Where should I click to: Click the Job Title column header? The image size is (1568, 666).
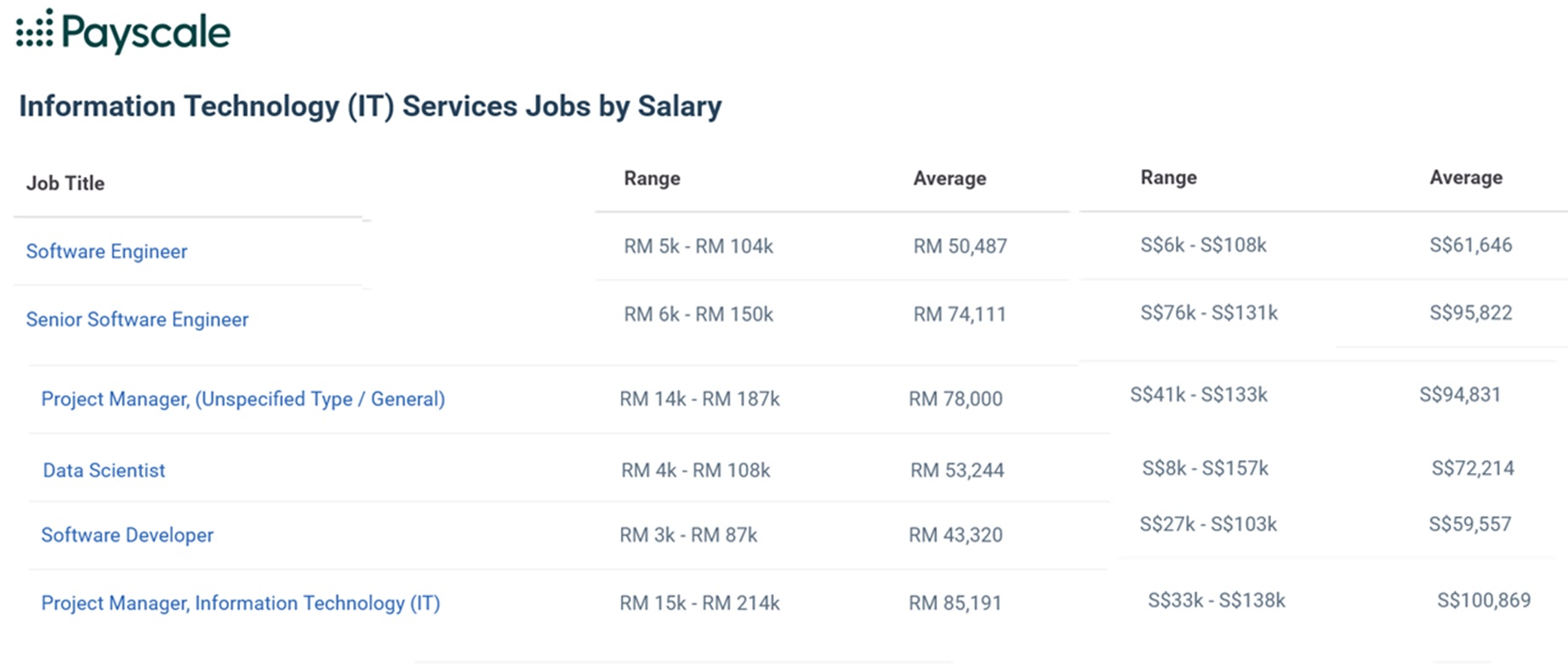(x=66, y=184)
